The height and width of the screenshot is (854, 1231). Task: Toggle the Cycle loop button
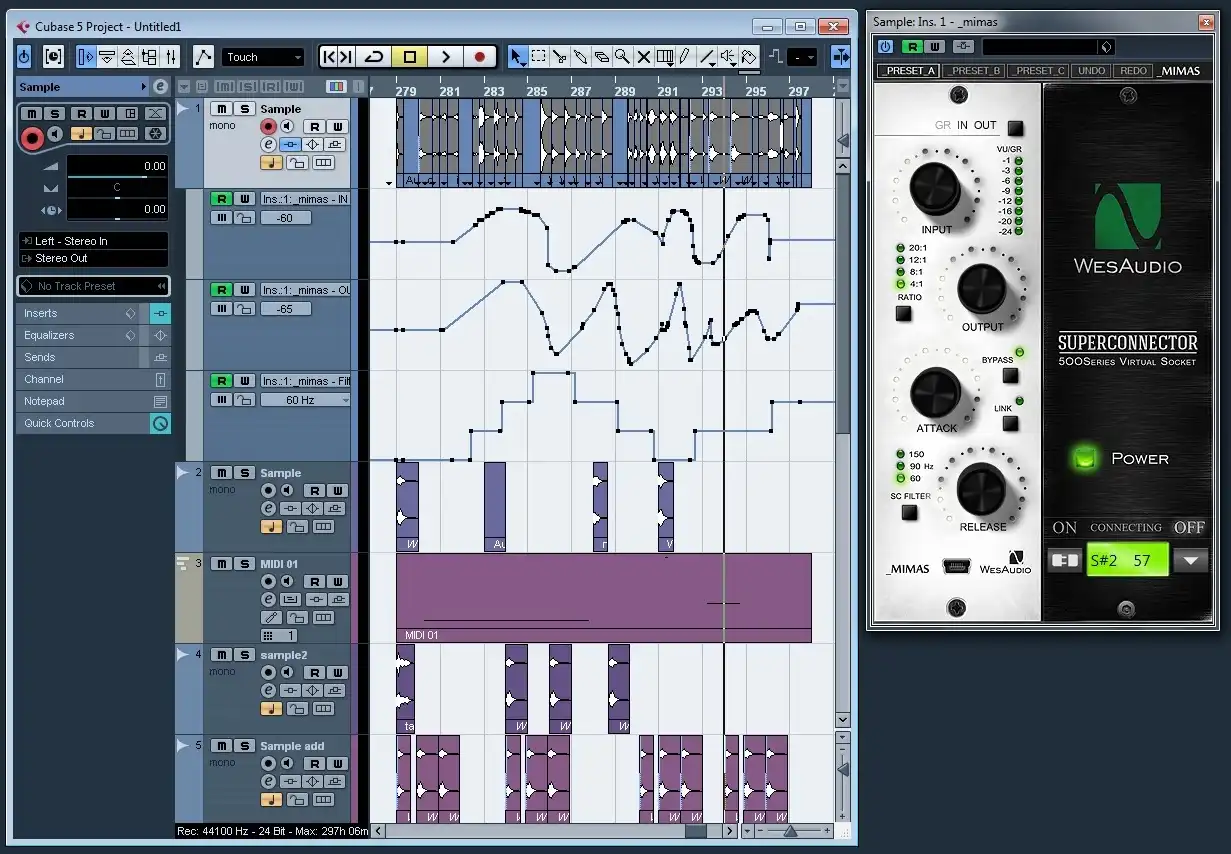373,57
